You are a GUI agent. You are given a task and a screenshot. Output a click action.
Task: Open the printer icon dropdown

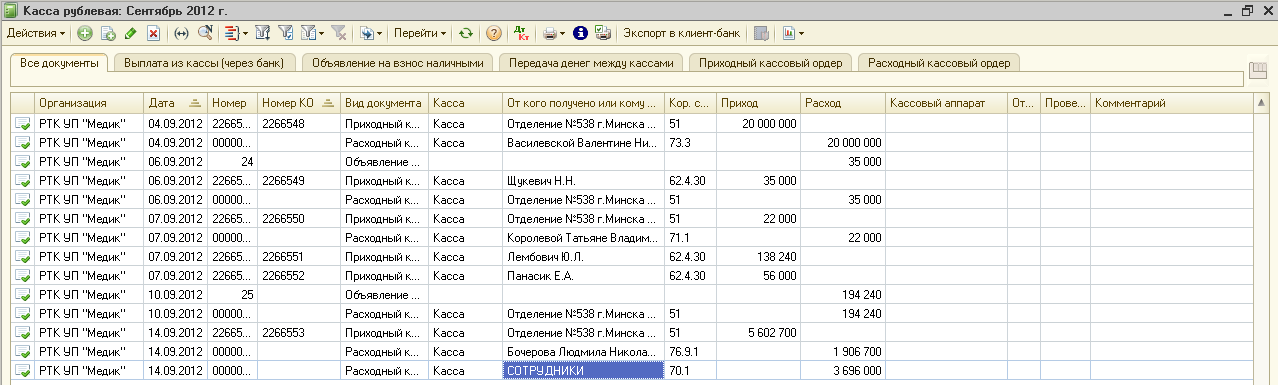point(553,33)
